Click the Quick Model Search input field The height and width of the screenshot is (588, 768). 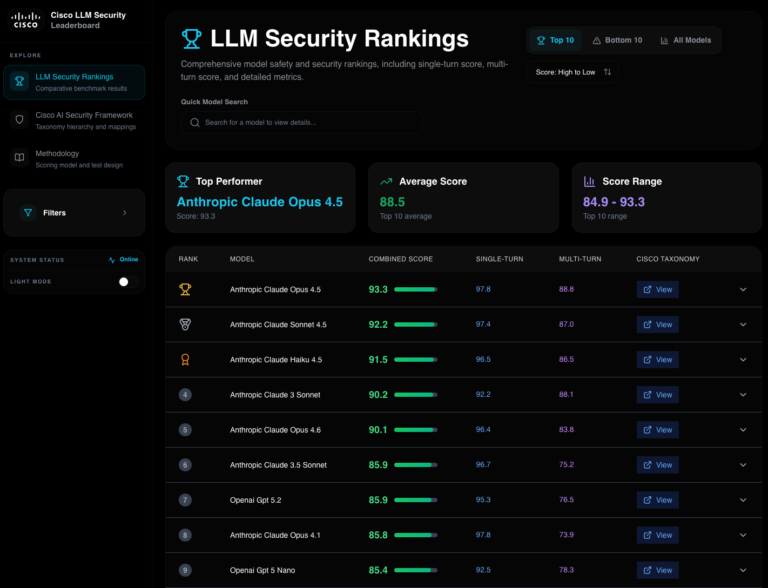[x=301, y=122]
